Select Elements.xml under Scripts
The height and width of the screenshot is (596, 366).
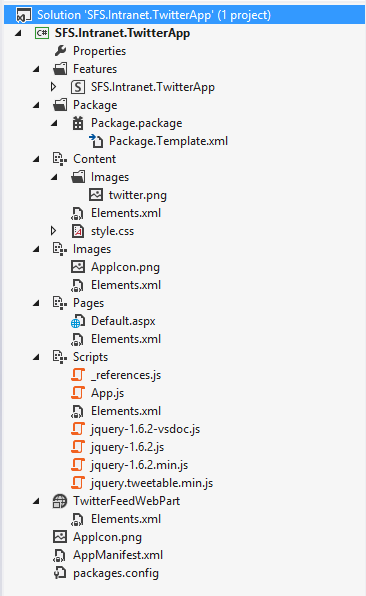(x=126, y=411)
